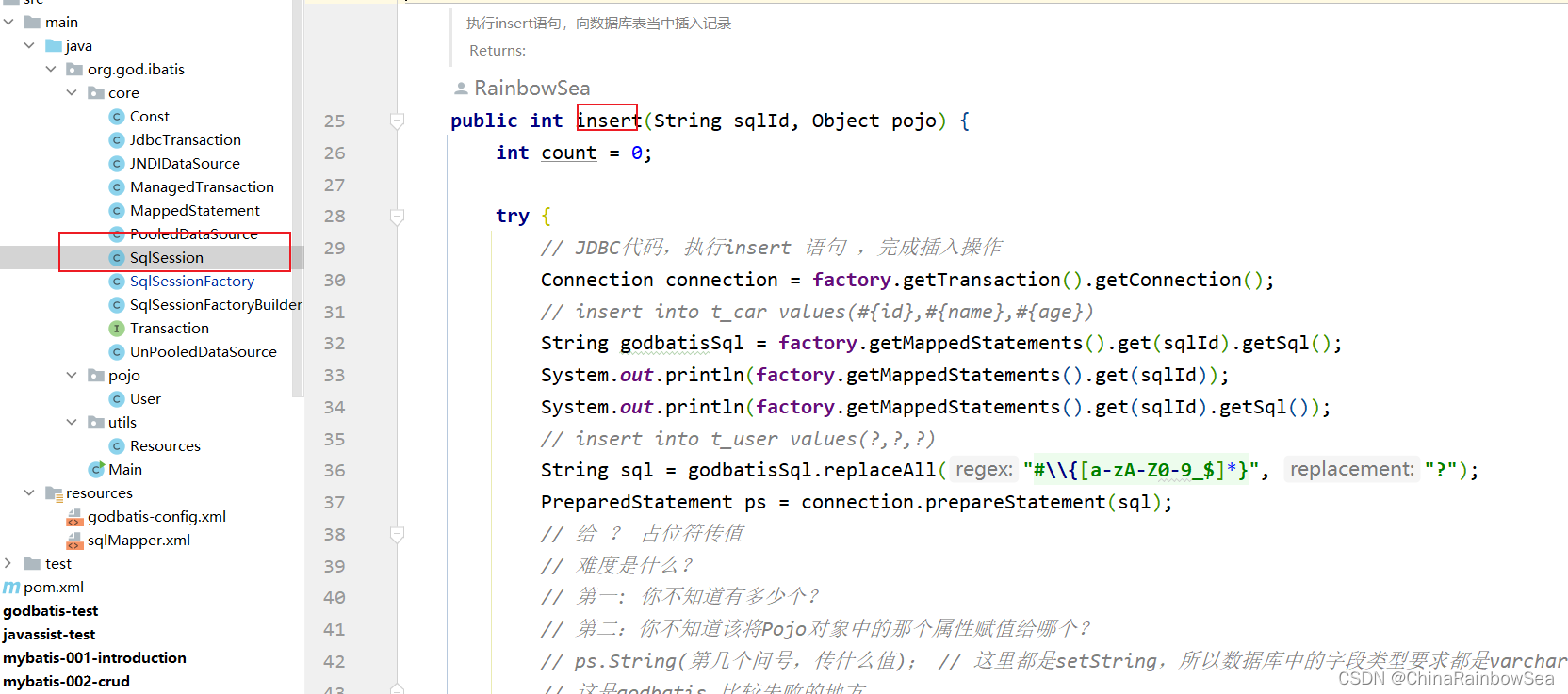Click the SqlSessionFactory class icon
1568x694 pixels.
(x=117, y=281)
